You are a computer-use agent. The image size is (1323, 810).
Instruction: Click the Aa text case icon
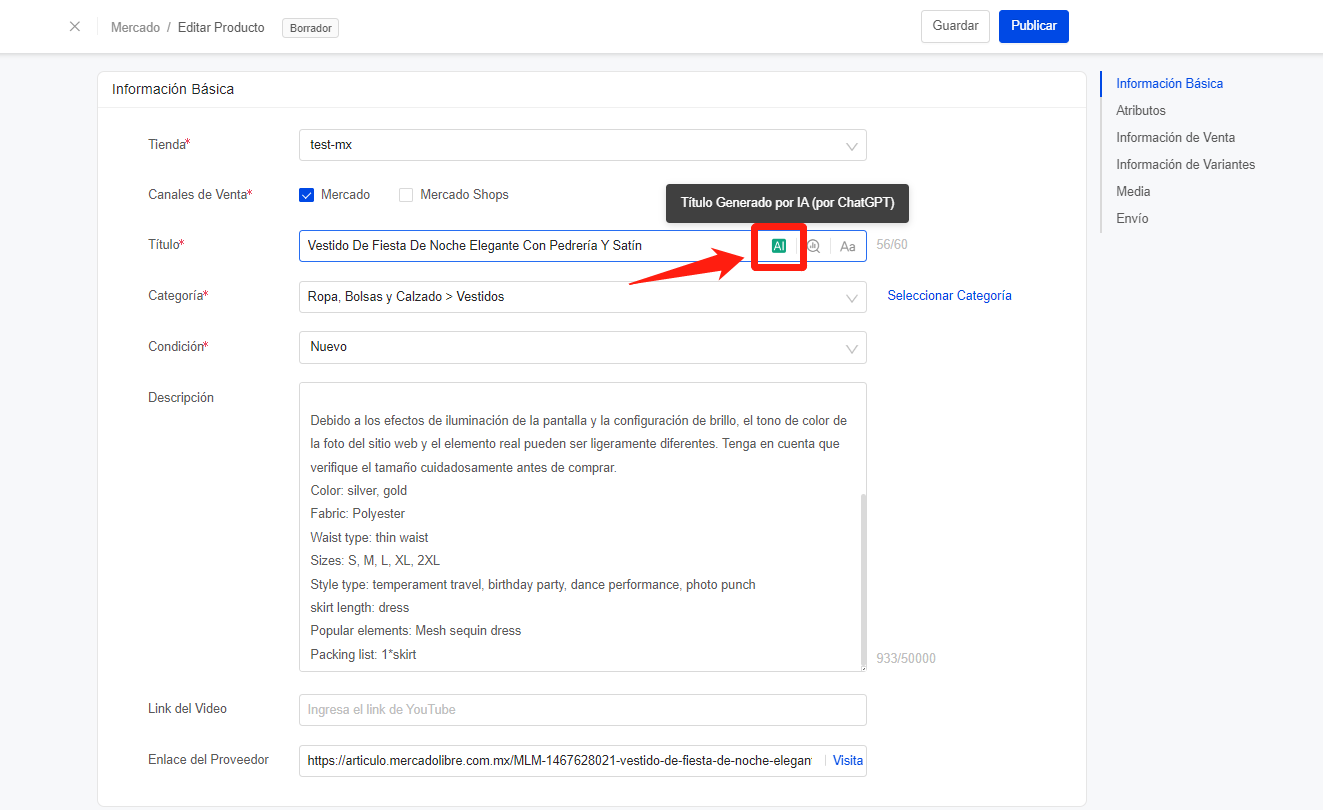point(848,246)
